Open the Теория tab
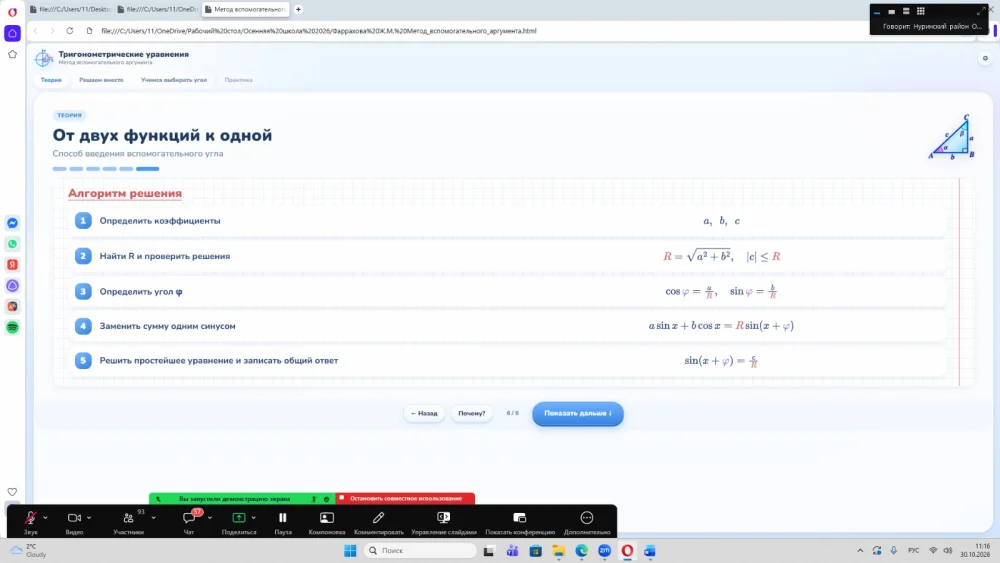The image size is (1000, 563). (51, 80)
